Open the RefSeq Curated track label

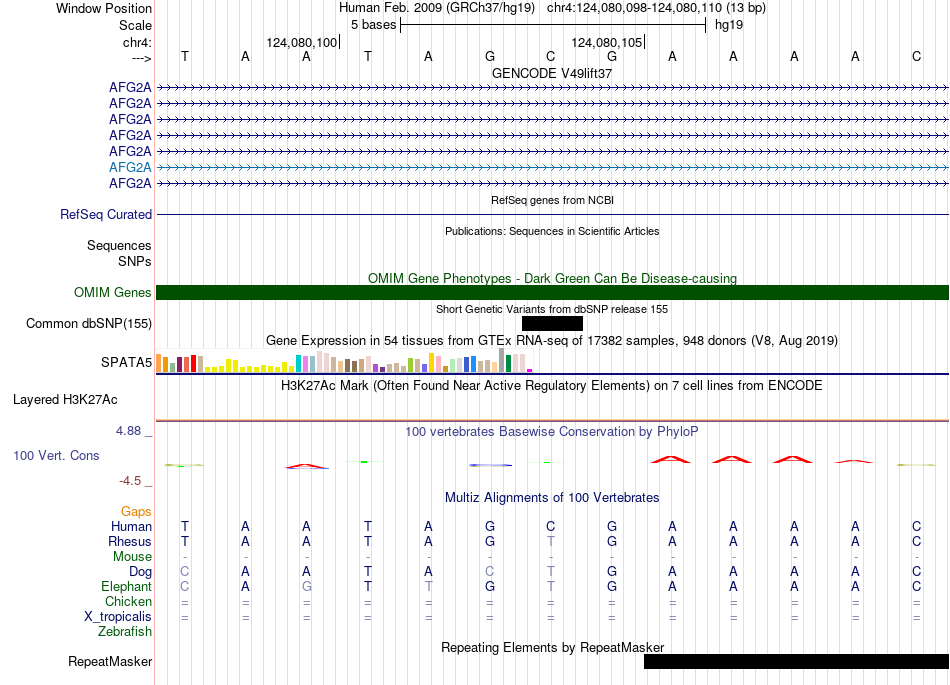pyautogui.click(x=106, y=214)
